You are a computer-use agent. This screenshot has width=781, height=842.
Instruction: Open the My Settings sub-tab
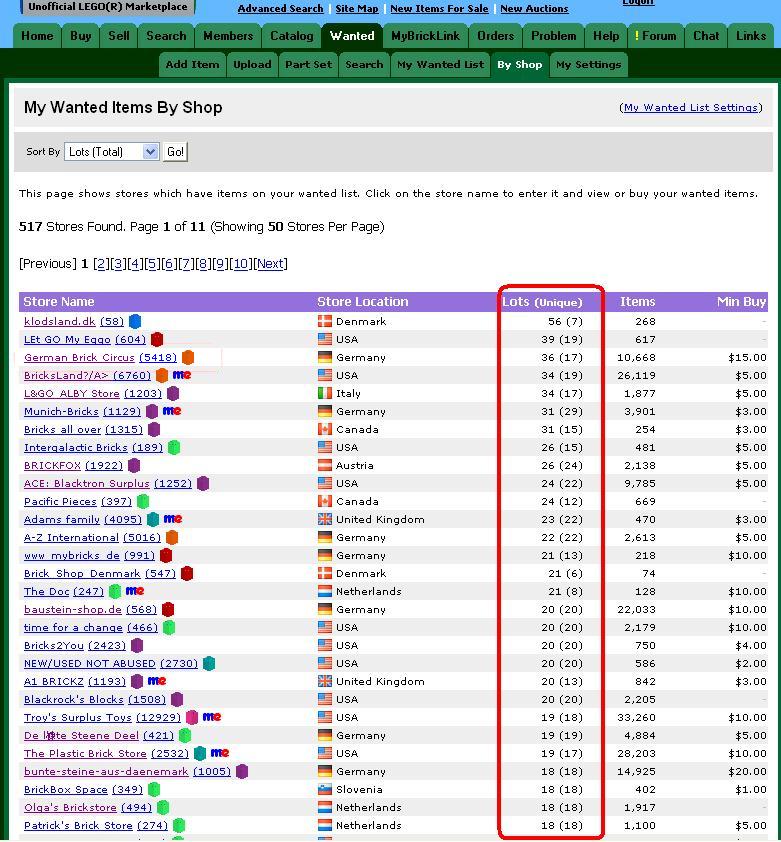pos(589,64)
